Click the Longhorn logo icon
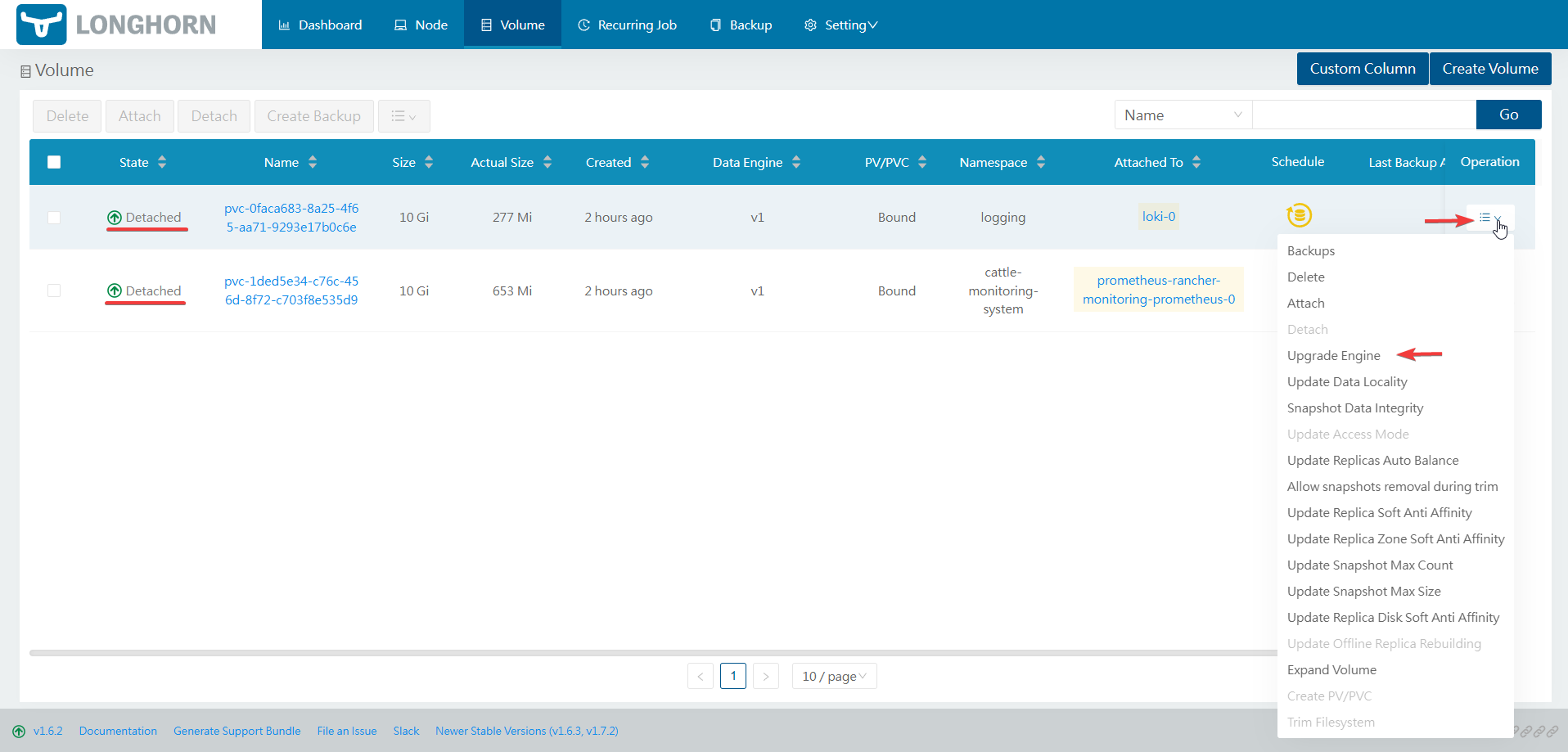1568x752 pixels. (x=41, y=25)
